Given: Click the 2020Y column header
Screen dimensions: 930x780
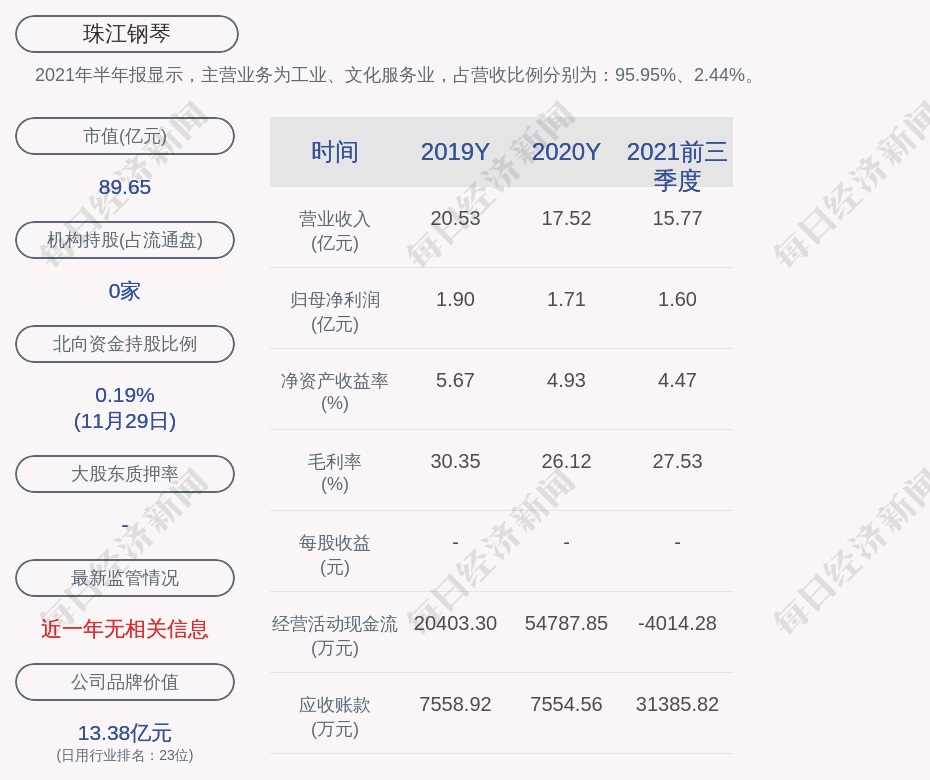Looking at the screenshot, I should (x=566, y=152).
